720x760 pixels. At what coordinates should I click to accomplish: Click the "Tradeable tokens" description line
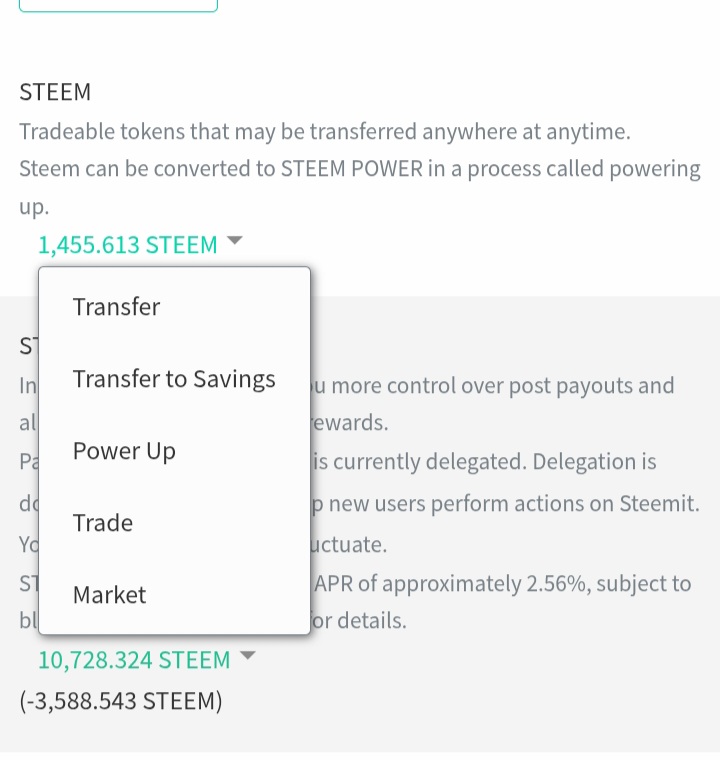pos(325,132)
